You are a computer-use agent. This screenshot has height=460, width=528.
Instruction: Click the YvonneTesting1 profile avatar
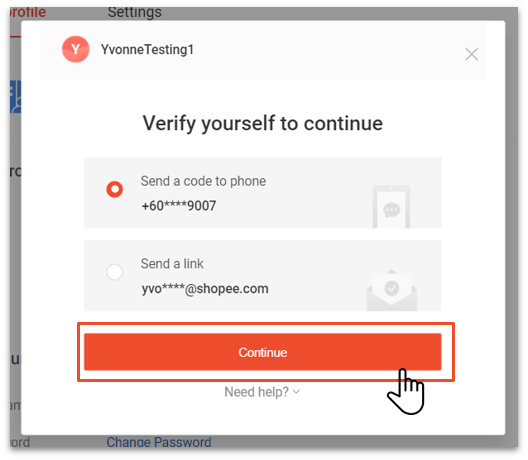pos(76,49)
